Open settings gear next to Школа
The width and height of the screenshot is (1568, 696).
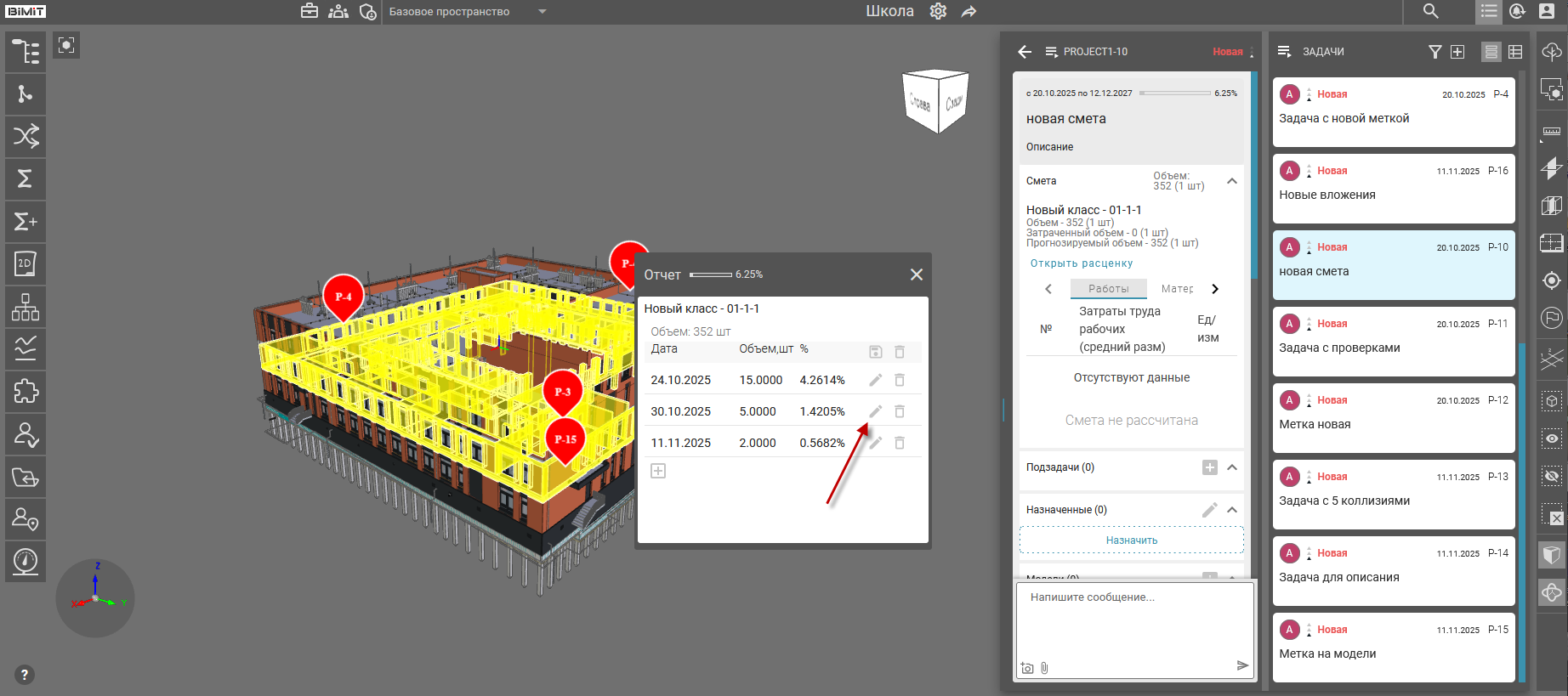[938, 12]
